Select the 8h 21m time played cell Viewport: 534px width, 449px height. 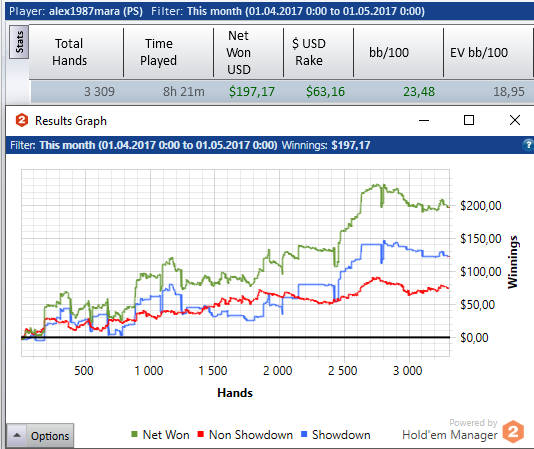click(184, 92)
